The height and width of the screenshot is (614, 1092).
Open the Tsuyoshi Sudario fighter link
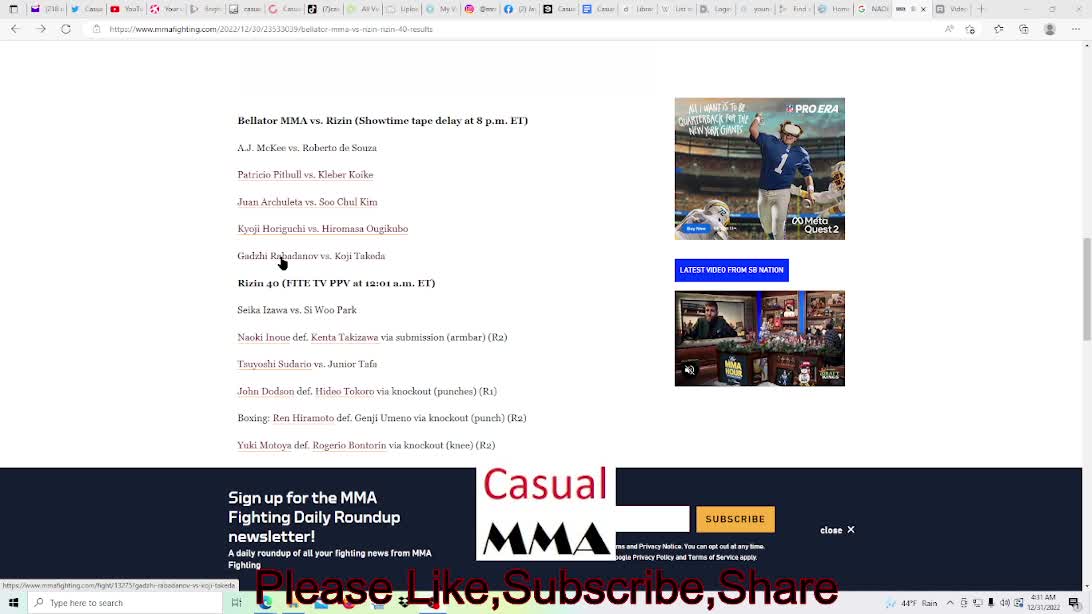[274, 364]
